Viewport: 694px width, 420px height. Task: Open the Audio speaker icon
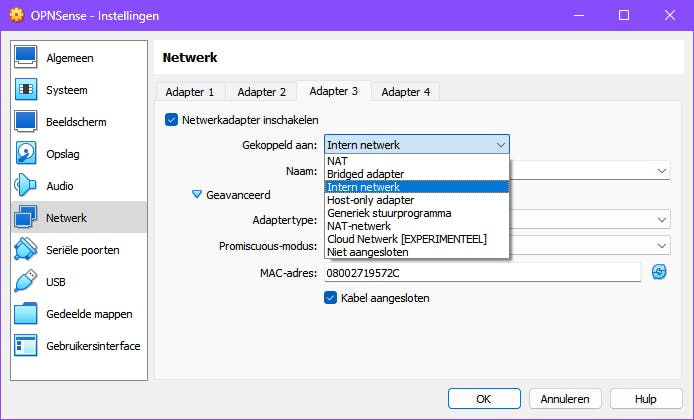click(x=27, y=186)
